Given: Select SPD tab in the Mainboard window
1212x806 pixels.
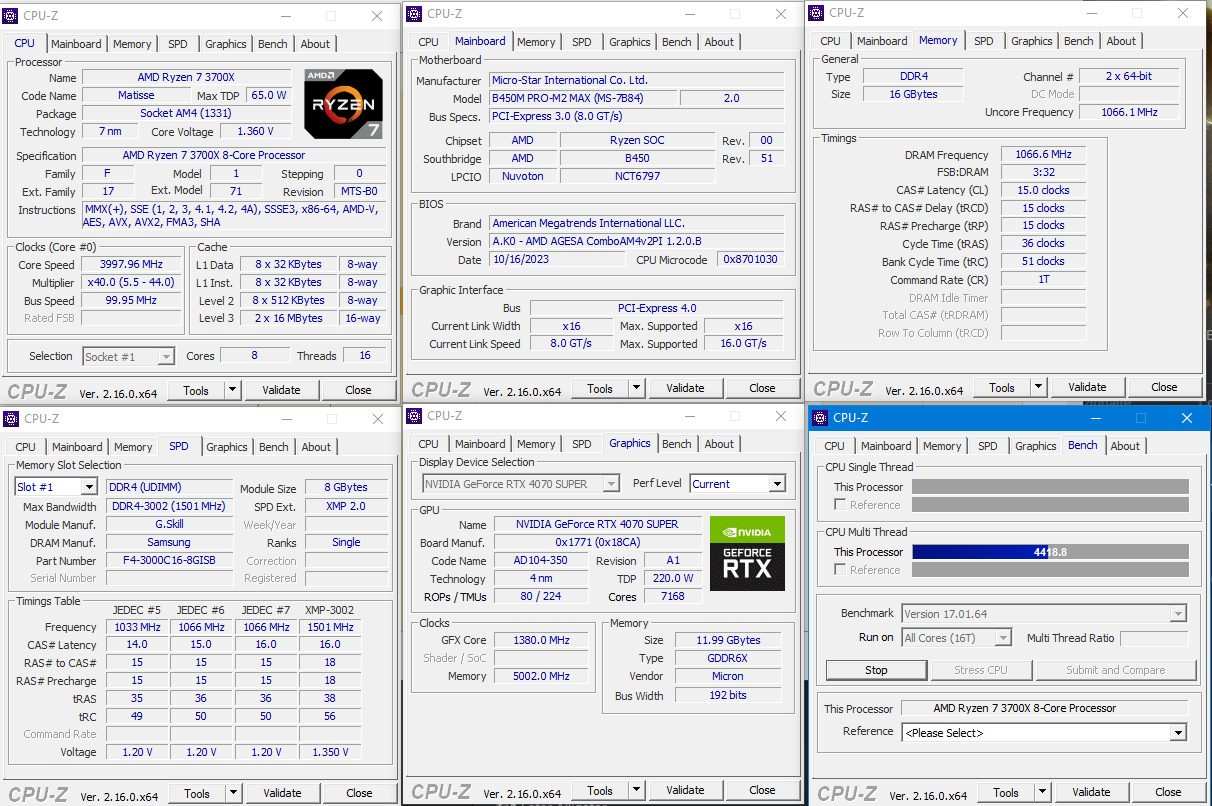Looking at the screenshot, I should 581,42.
